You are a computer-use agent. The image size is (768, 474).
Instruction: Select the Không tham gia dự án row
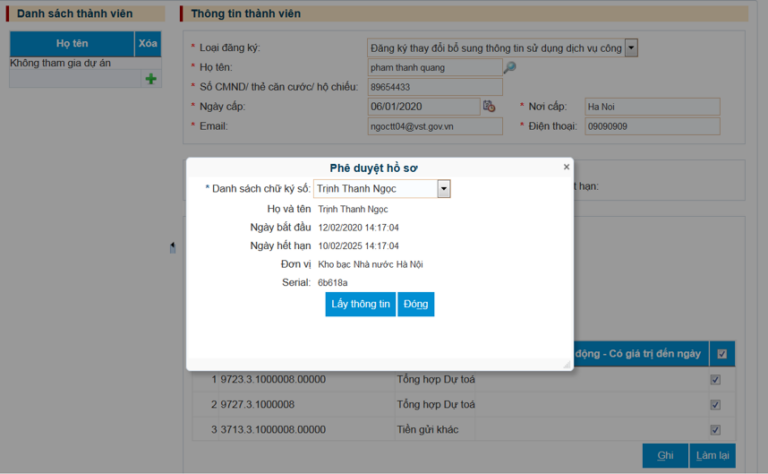85,63
